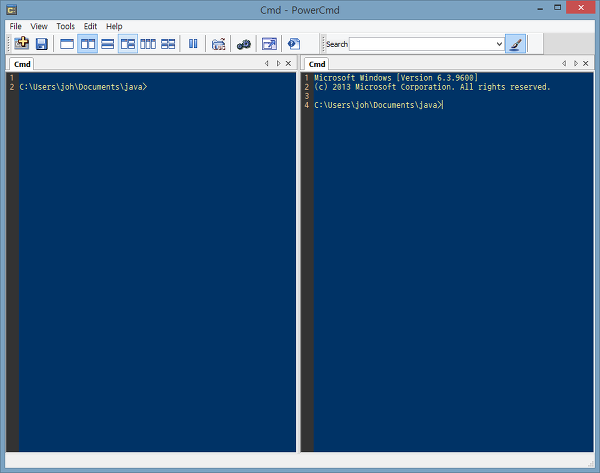Open the folder bookmarks icon
This screenshot has width=600, height=473.
218,44
